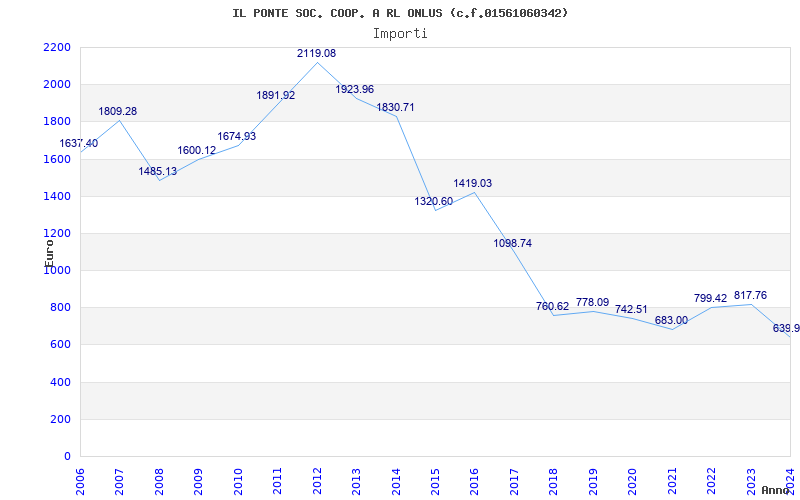
Task: Click the y-axis tick 1400
Action: (x=57, y=196)
